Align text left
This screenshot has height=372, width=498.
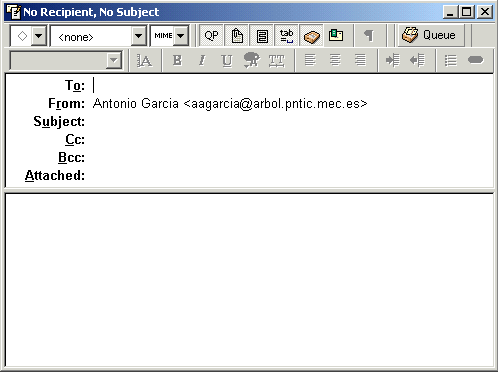click(310, 60)
